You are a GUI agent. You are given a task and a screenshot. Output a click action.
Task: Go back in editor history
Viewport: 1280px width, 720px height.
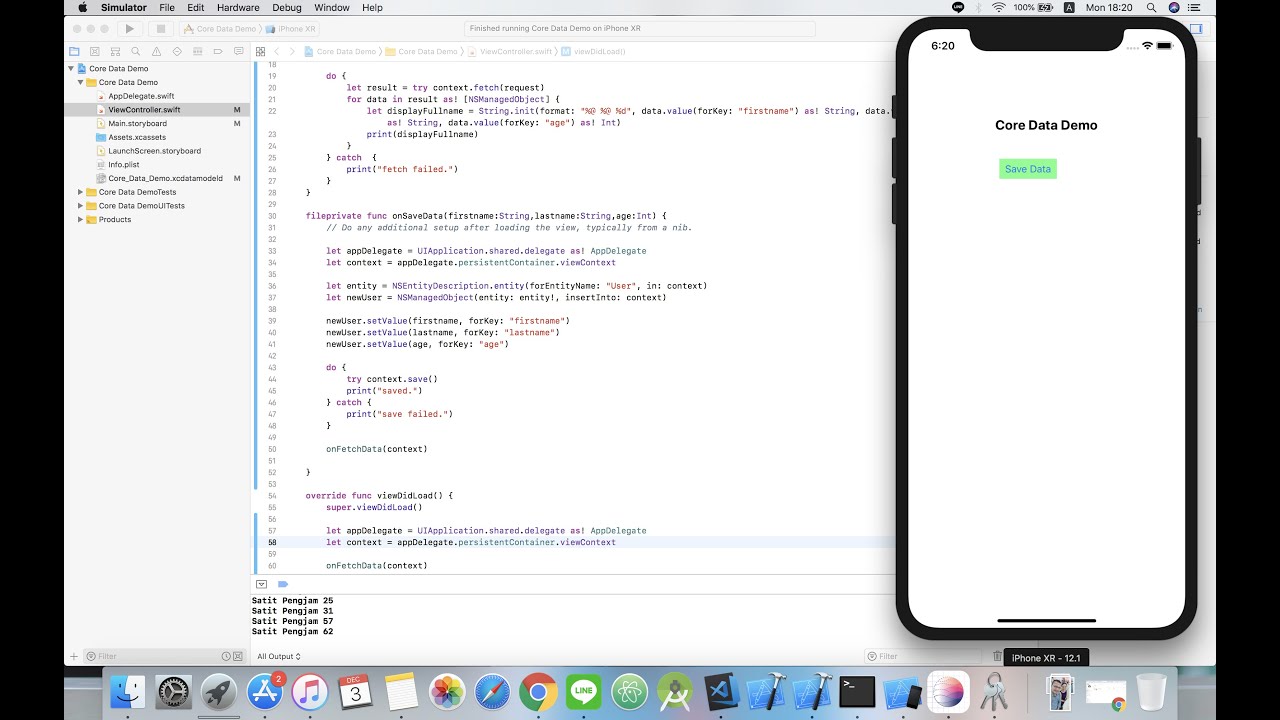[x=277, y=51]
